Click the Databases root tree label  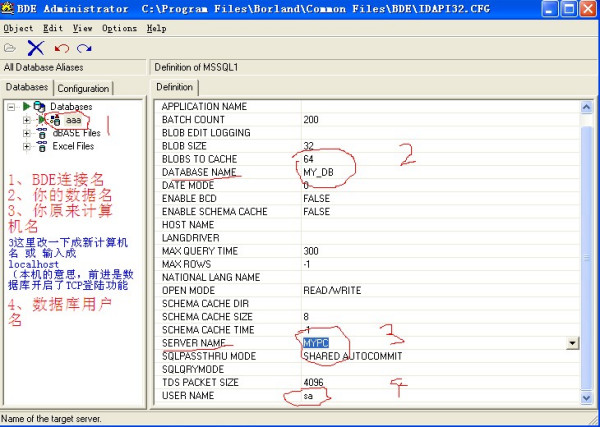click(71, 107)
